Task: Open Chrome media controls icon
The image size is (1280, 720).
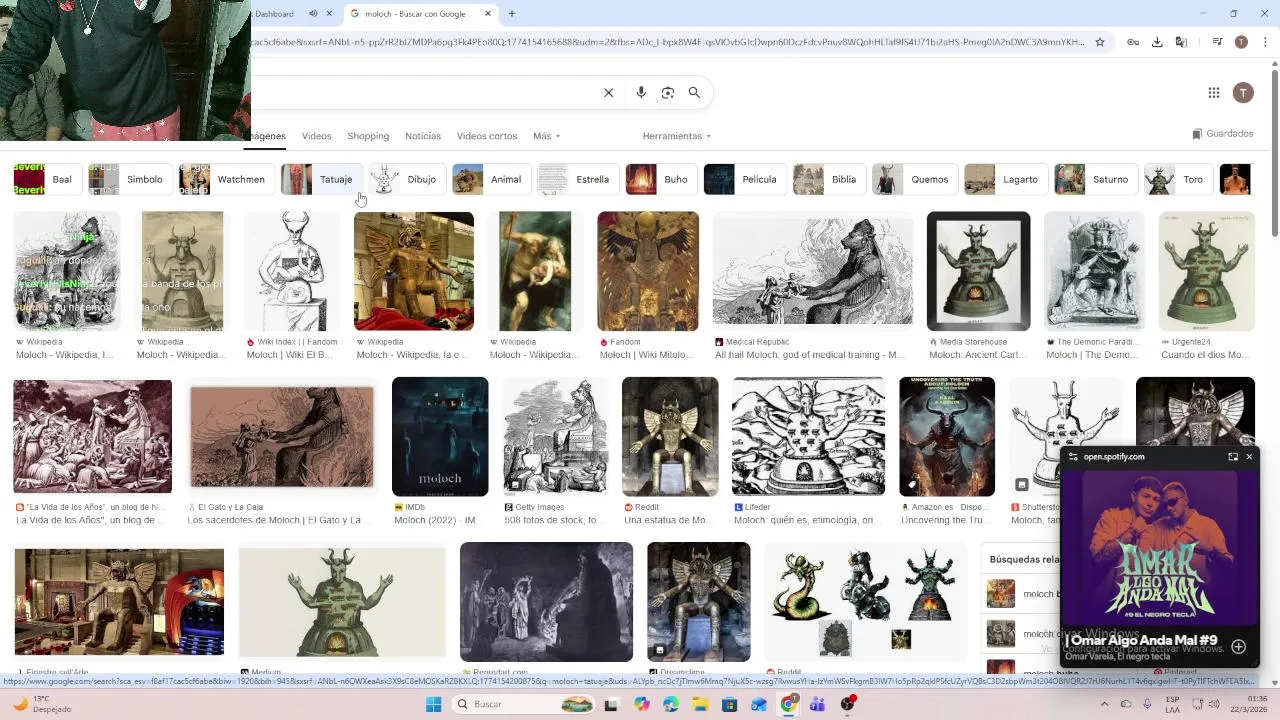Action: 1217,42
